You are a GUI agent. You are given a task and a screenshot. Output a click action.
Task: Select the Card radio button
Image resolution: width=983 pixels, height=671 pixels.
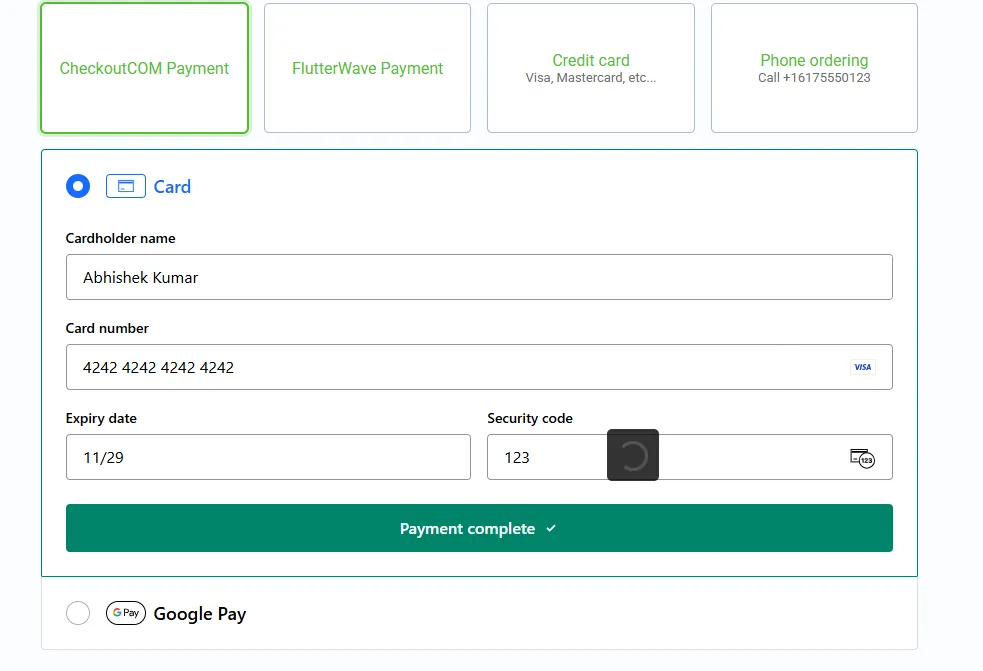pyautogui.click(x=78, y=186)
